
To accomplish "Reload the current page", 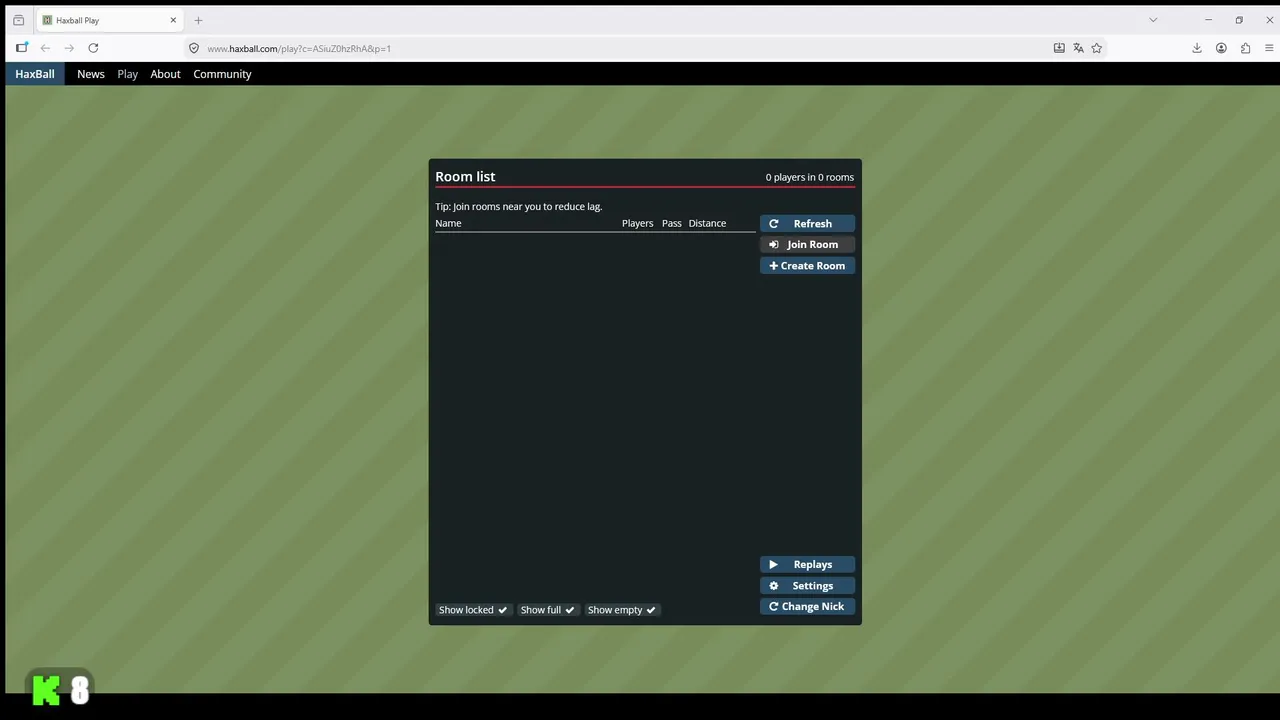I will coord(93,48).
